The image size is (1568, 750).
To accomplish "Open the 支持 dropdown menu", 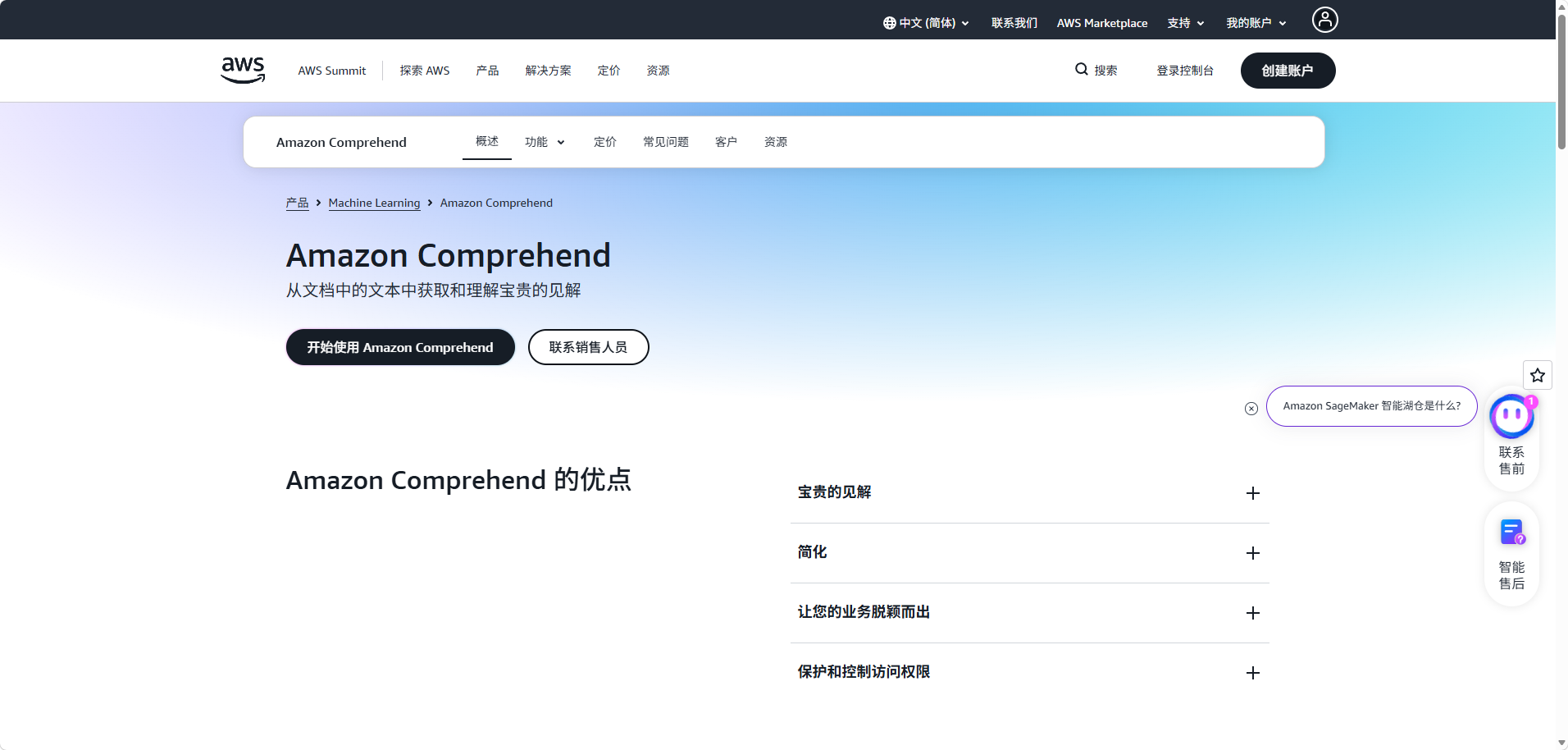I will coord(1186,23).
